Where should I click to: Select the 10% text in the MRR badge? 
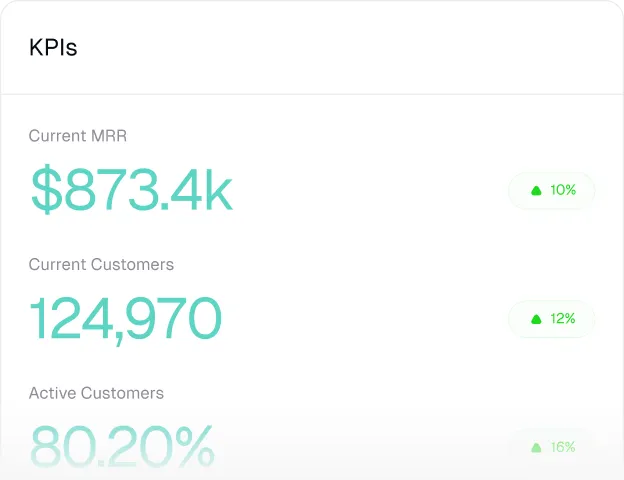[x=563, y=190]
